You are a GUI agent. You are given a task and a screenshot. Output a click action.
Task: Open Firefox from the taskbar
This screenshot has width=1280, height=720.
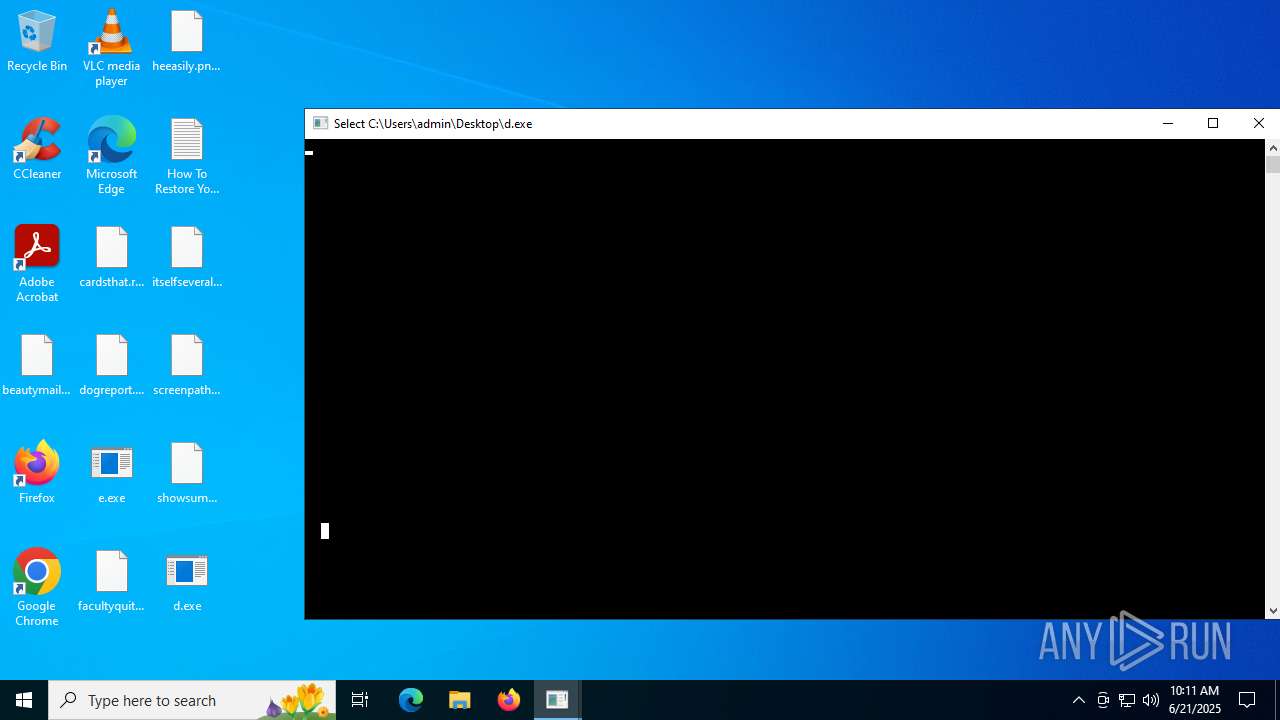point(509,700)
